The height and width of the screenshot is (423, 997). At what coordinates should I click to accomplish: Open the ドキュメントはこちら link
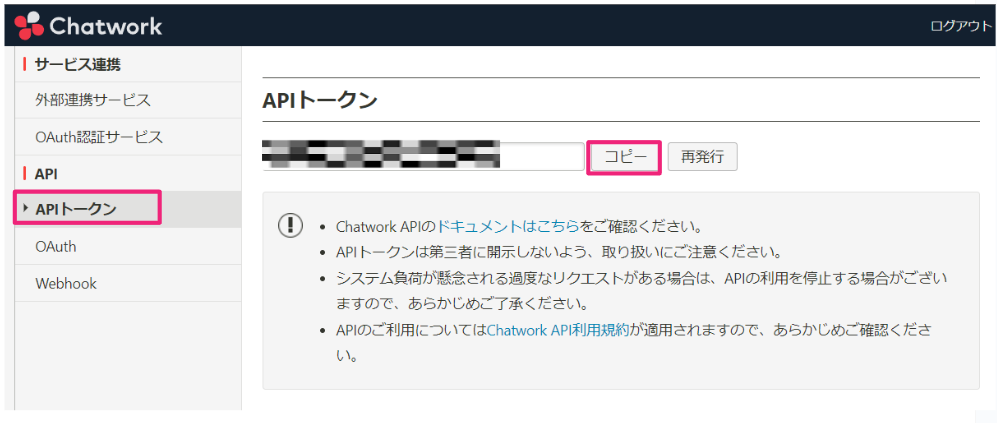point(507,226)
